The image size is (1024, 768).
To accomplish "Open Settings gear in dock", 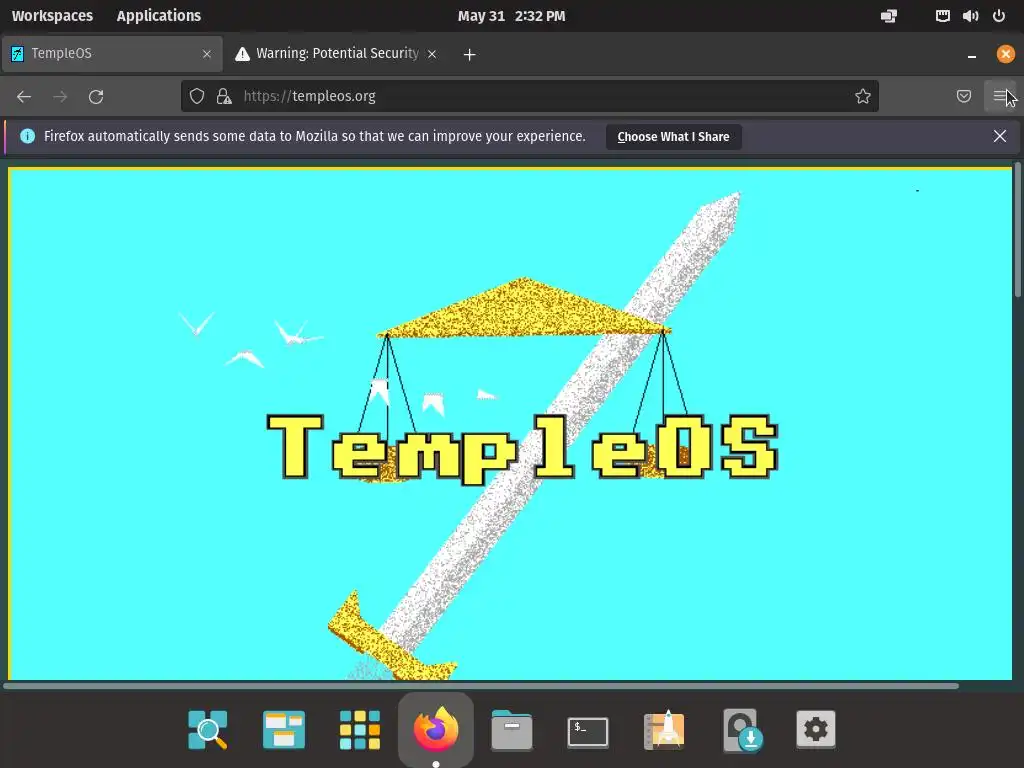I will point(816,729).
